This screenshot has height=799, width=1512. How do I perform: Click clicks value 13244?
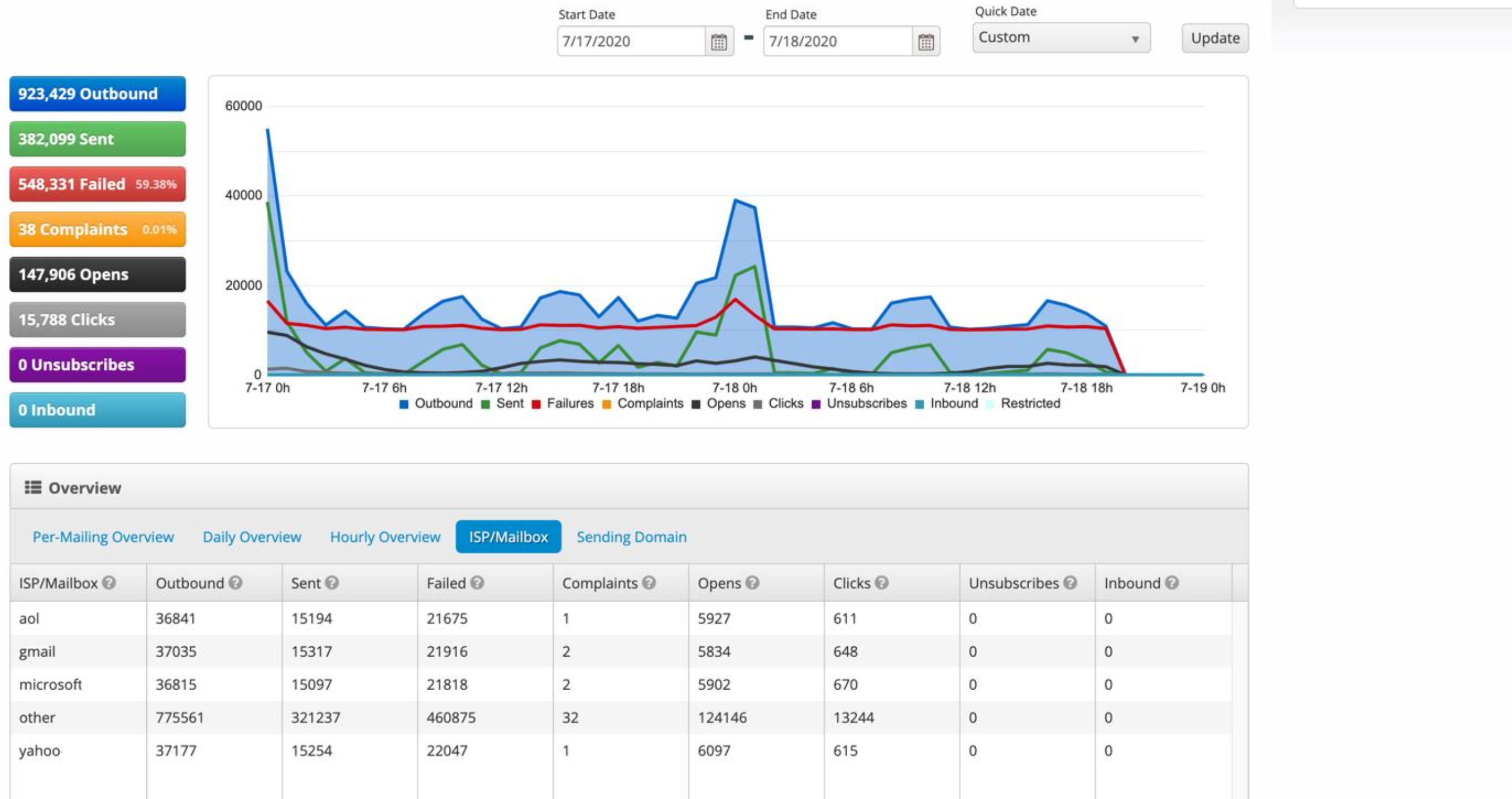pyautogui.click(x=854, y=718)
